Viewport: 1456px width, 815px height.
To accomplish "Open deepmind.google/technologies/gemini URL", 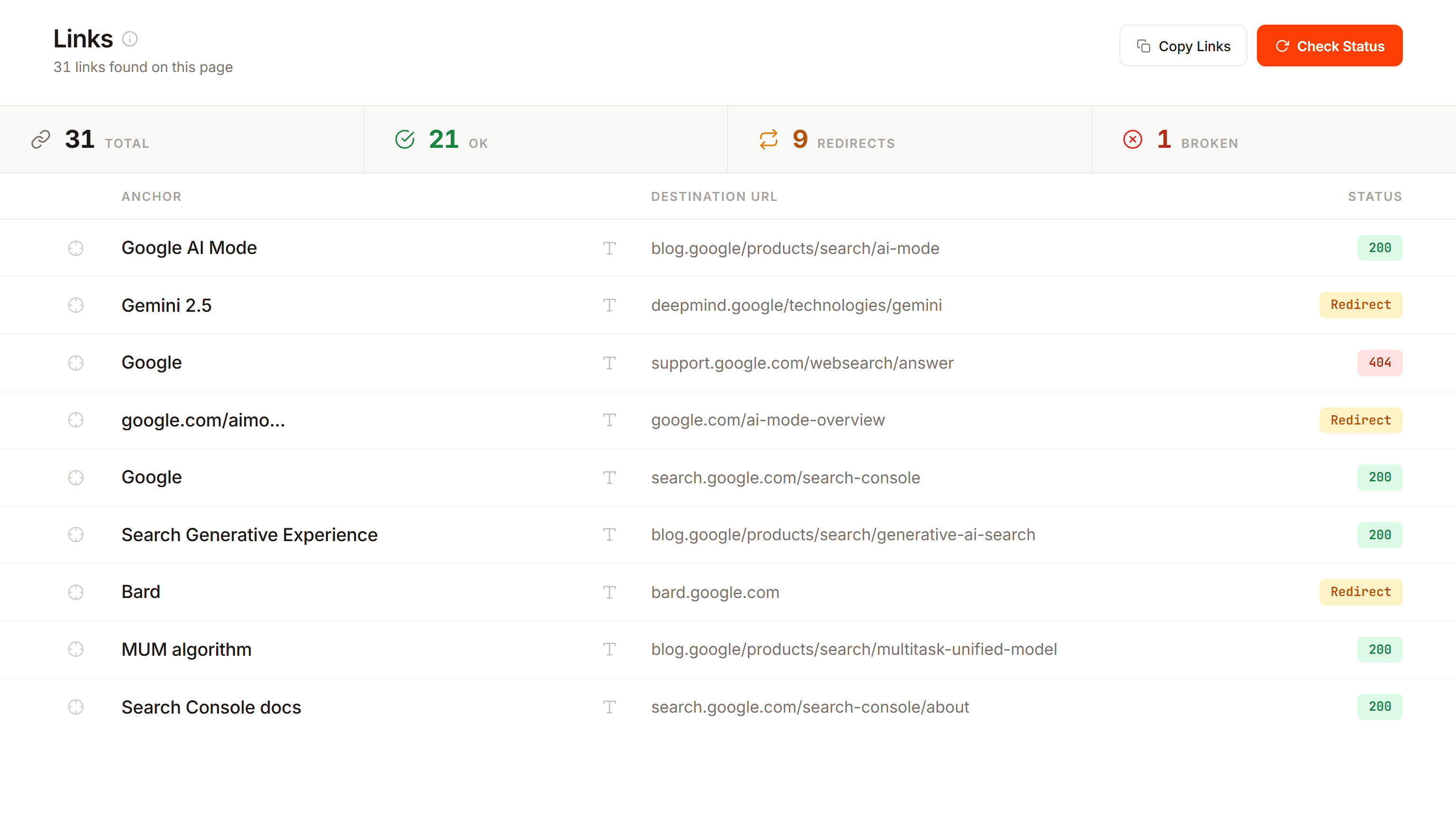I will [x=796, y=305].
